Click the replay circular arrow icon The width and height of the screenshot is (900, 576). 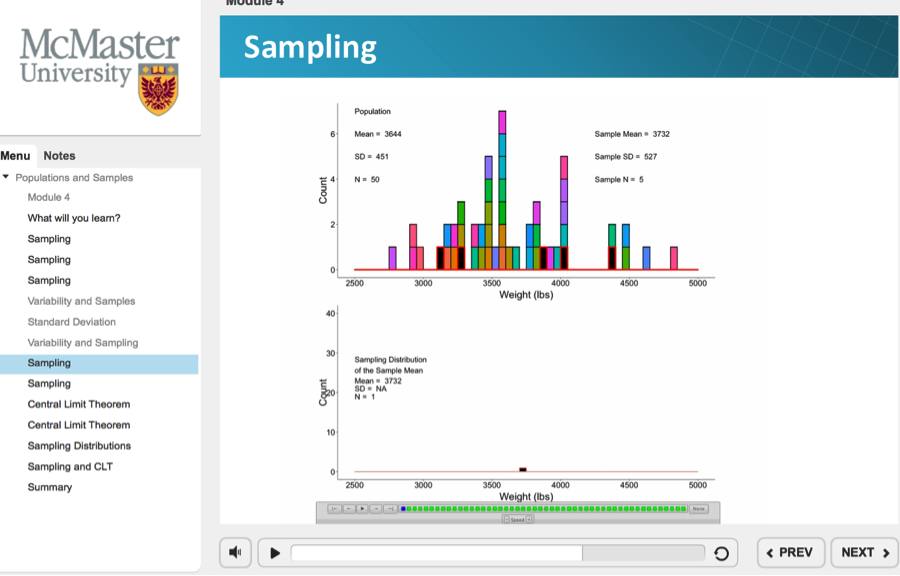pyautogui.click(x=721, y=553)
